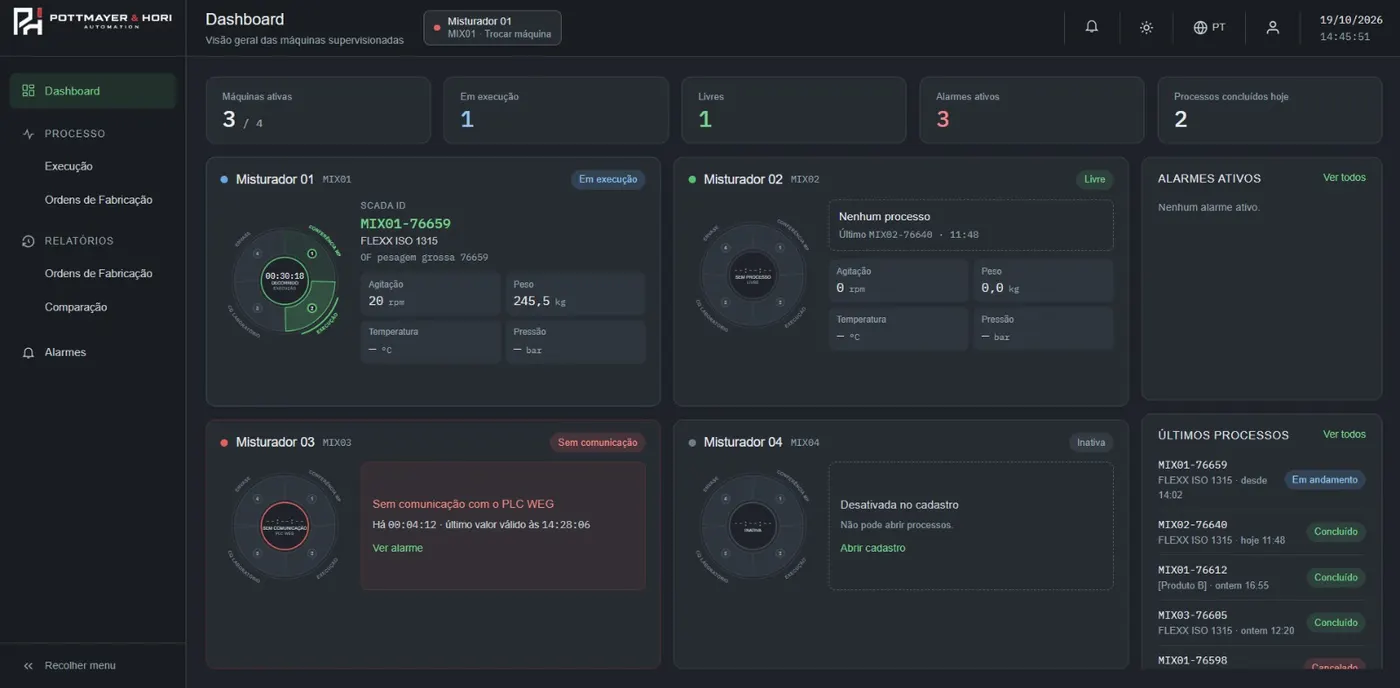
Task: Select Dashboard in the sidebar
Action: tap(93, 91)
